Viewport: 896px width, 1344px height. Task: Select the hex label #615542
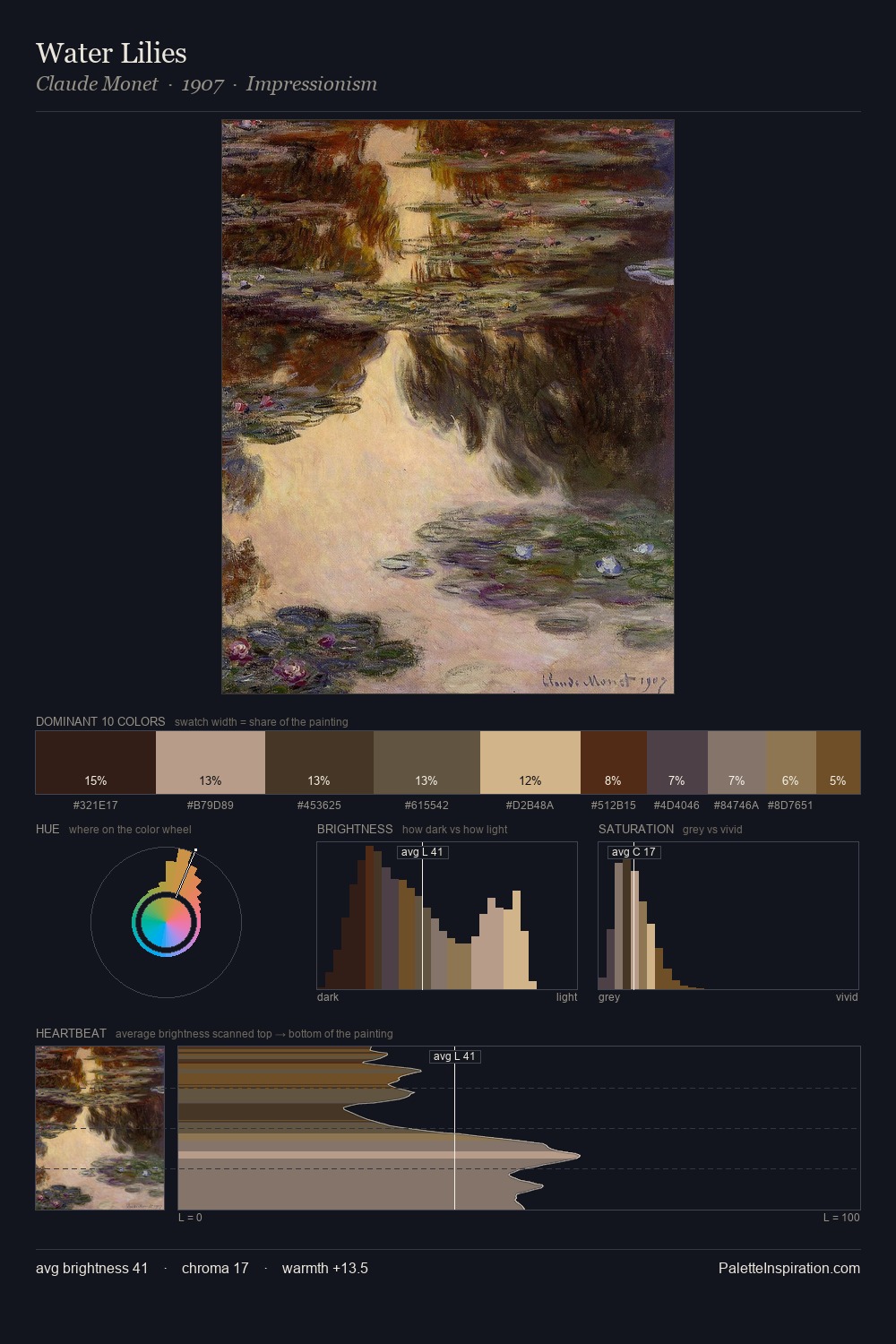426,806
